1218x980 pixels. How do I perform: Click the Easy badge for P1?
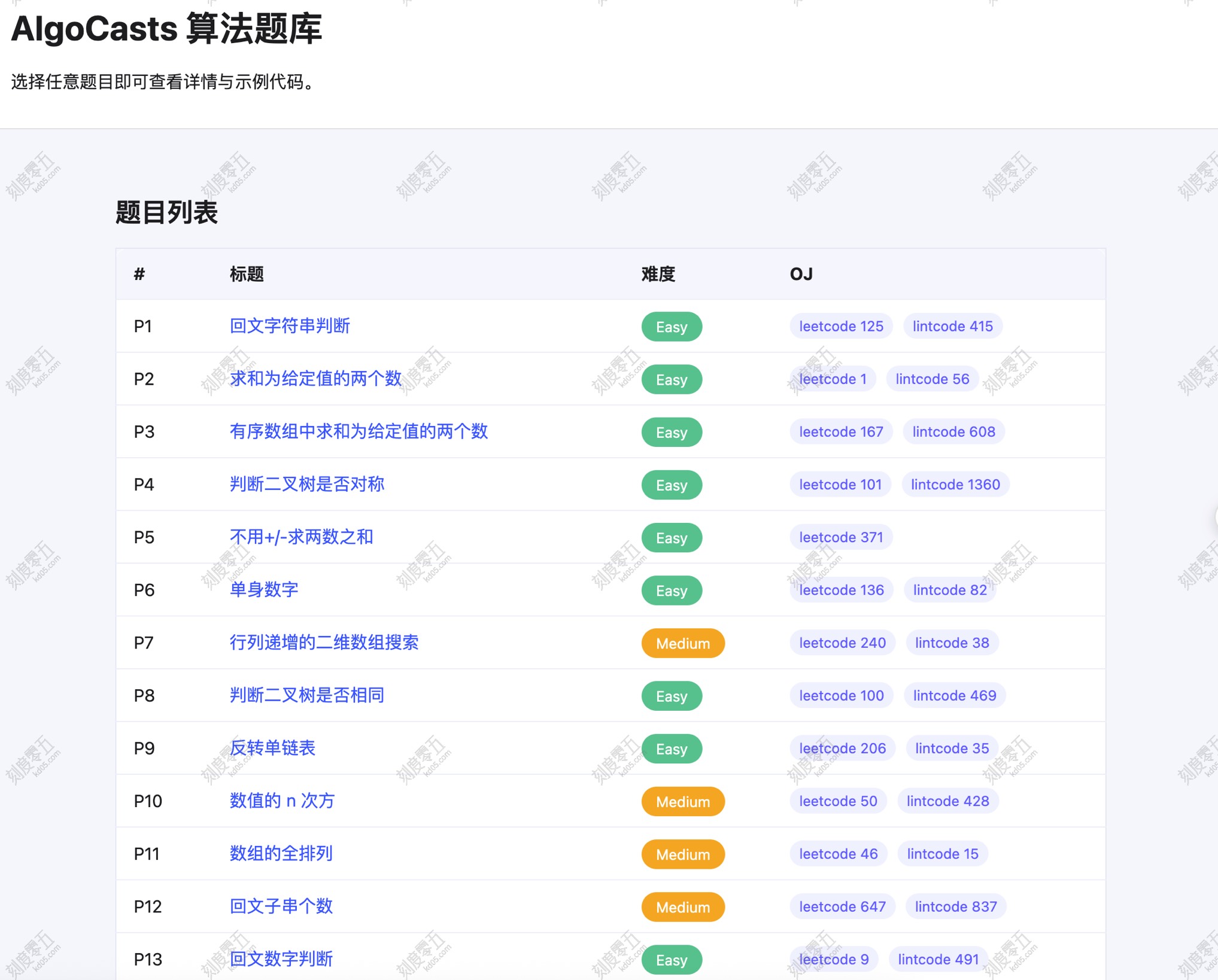pos(671,327)
